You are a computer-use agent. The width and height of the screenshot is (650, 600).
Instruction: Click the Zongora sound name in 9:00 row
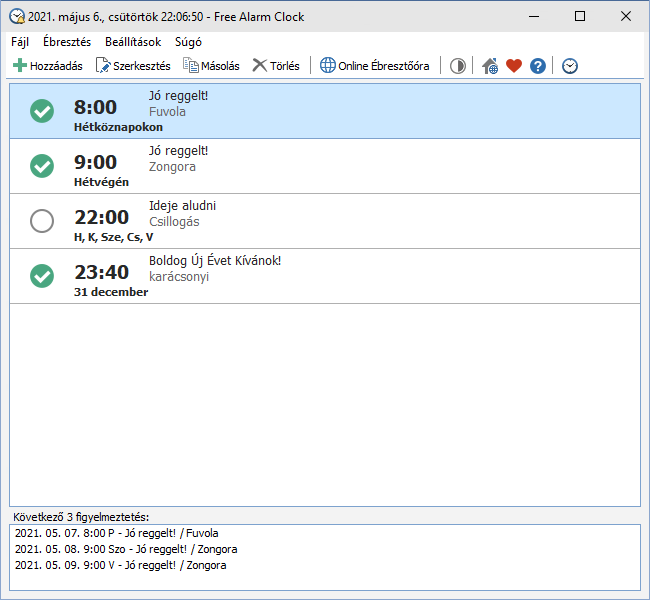tap(172, 167)
